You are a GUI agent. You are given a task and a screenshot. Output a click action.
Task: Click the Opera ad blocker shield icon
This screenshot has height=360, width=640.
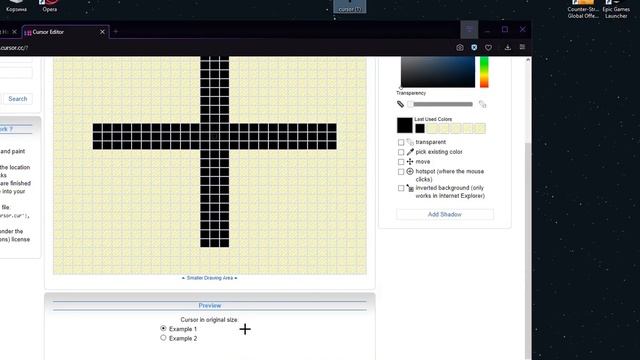point(474,47)
